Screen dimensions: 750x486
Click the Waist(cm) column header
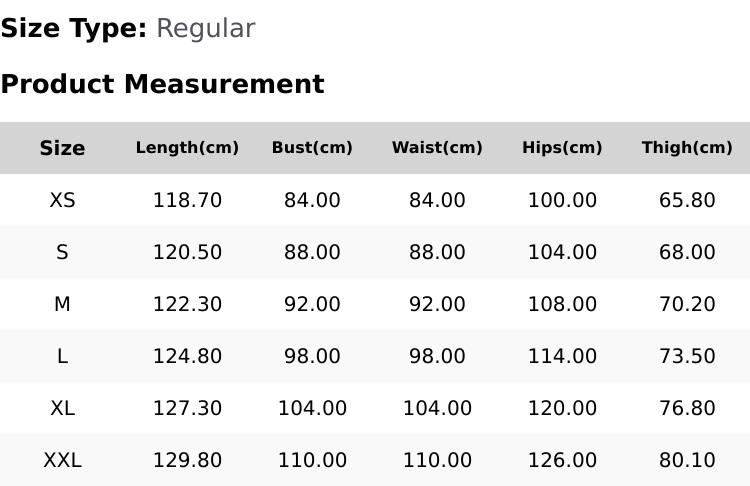point(437,148)
